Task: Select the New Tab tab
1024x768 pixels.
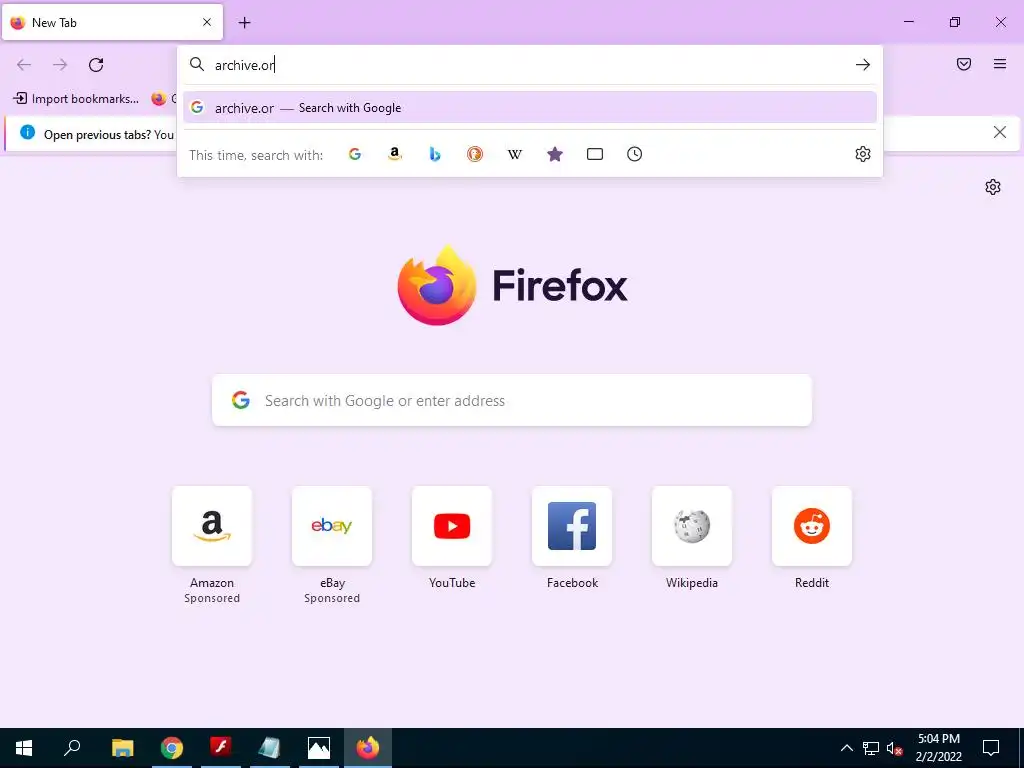Action: [x=112, y=22]
